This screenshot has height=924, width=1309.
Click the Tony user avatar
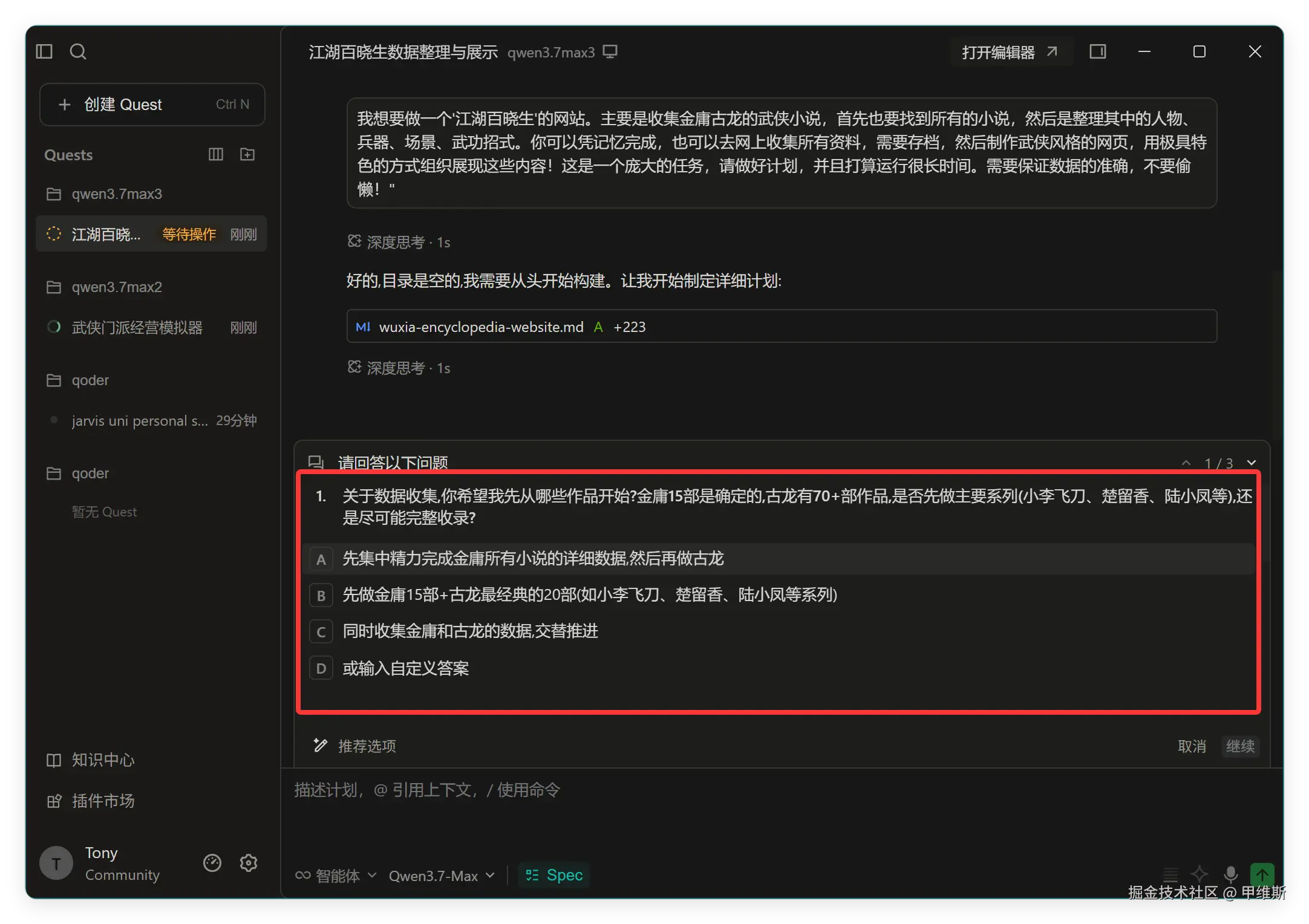click(56, 863)
